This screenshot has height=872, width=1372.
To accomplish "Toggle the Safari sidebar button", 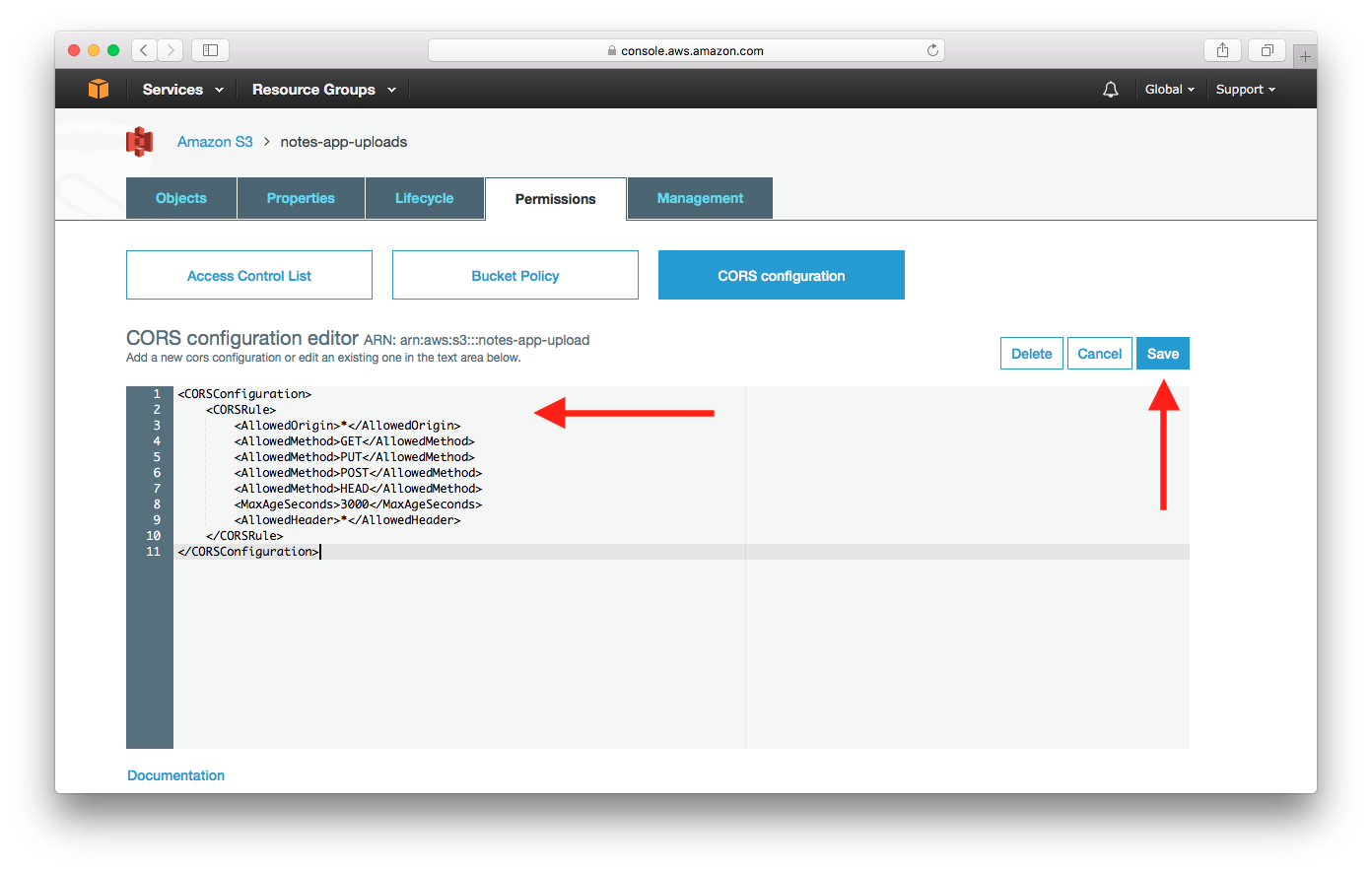I will [210, 50].
